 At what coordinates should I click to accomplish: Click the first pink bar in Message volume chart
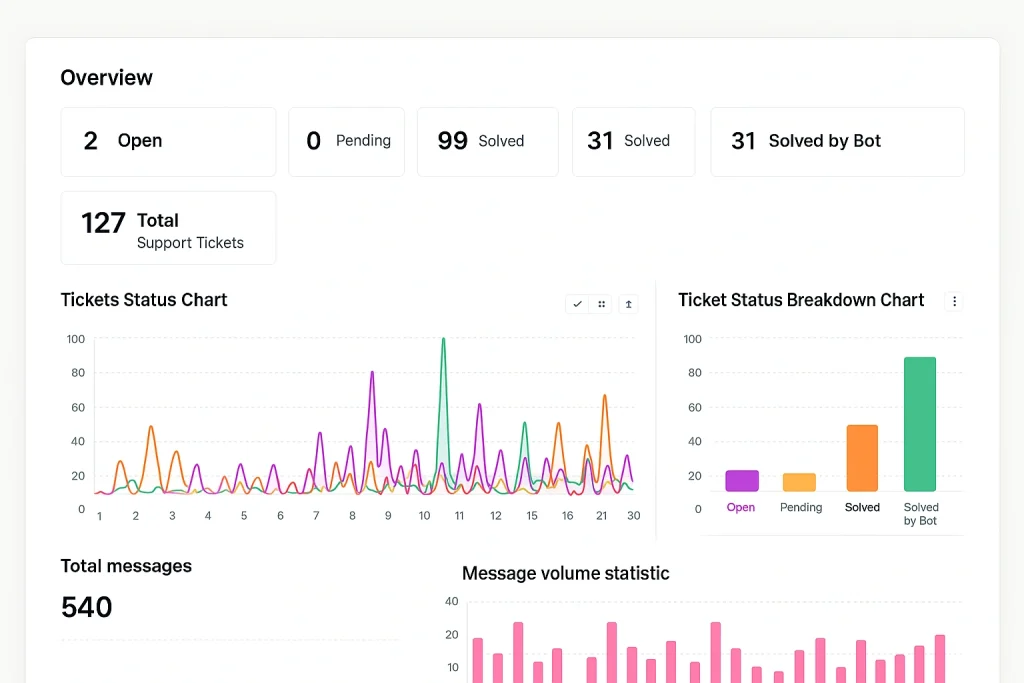tap(477, 660)
